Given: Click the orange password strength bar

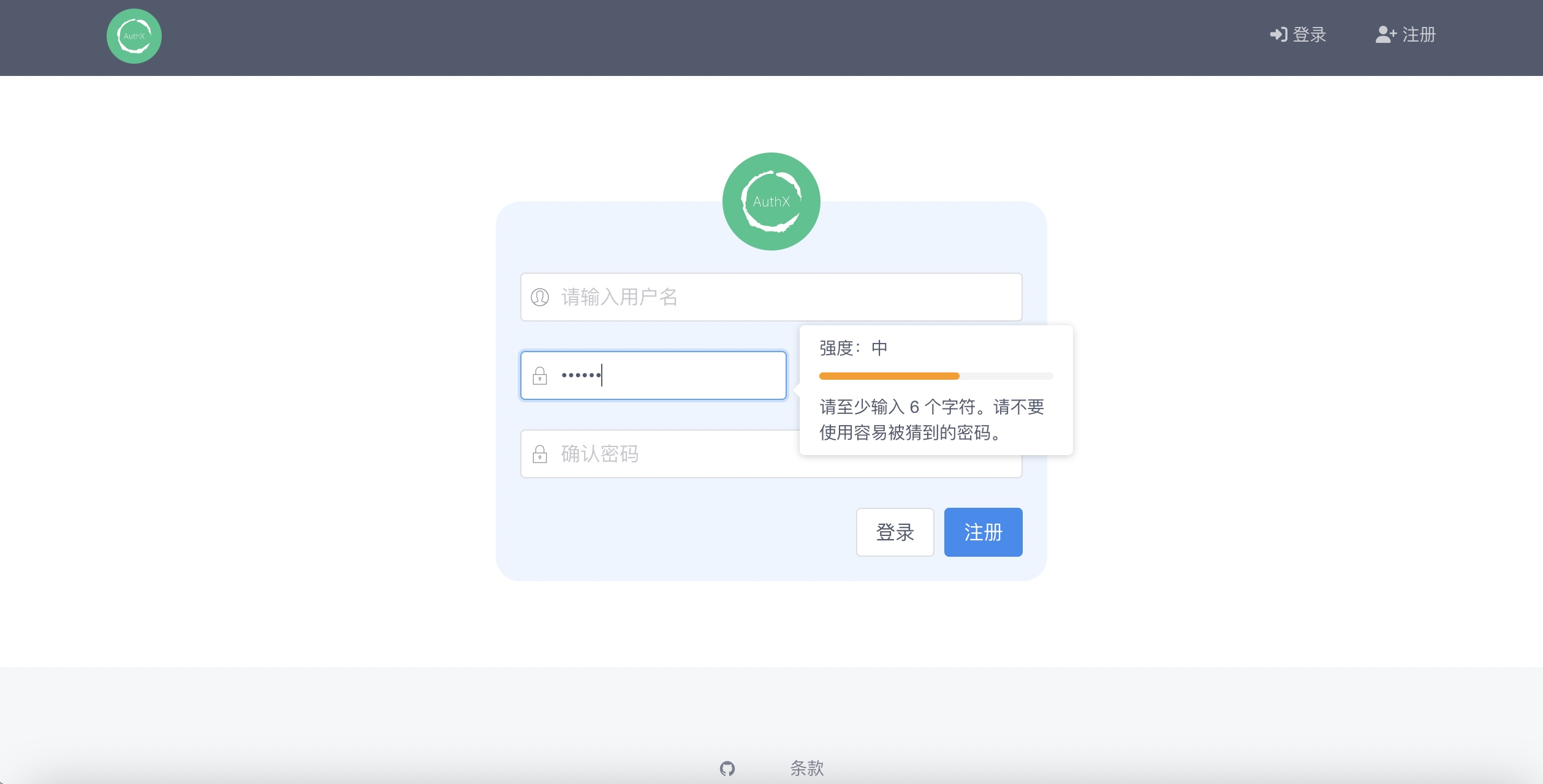Looking at the screenshot, I should [889, 376].
